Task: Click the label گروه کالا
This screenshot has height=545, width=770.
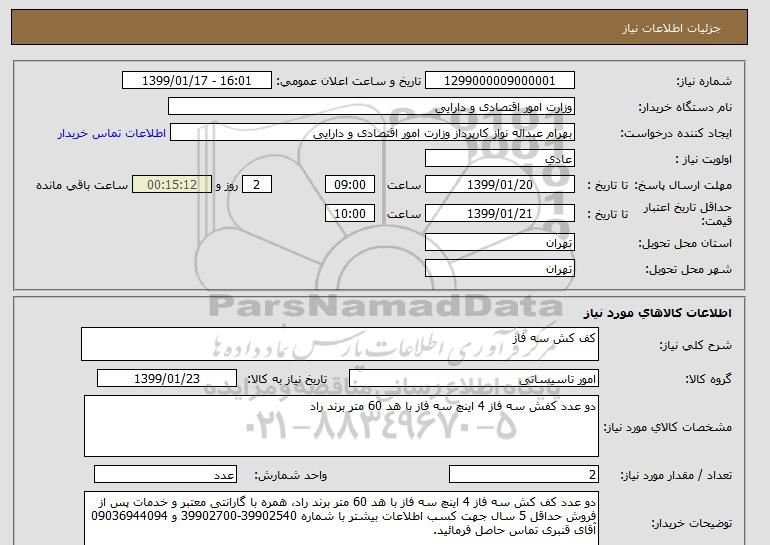Action: 708,379
